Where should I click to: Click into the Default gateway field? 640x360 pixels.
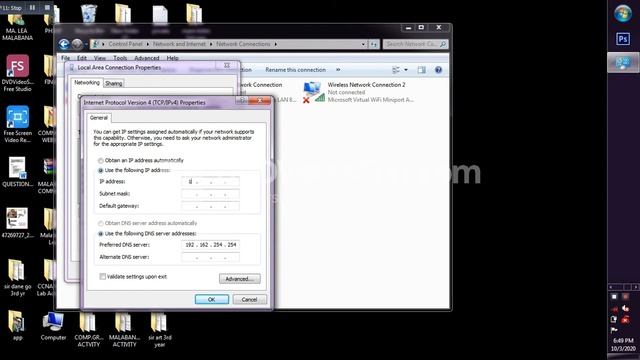pos(210,206)
